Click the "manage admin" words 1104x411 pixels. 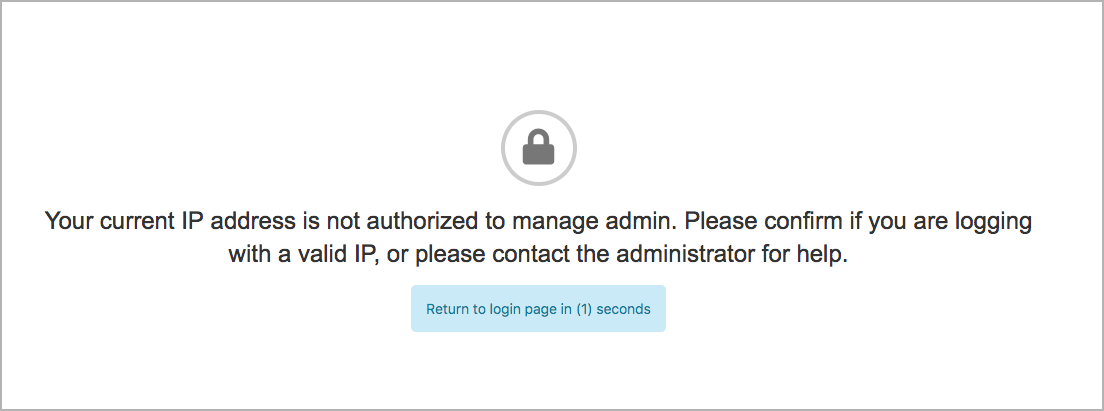click(594, 222)
